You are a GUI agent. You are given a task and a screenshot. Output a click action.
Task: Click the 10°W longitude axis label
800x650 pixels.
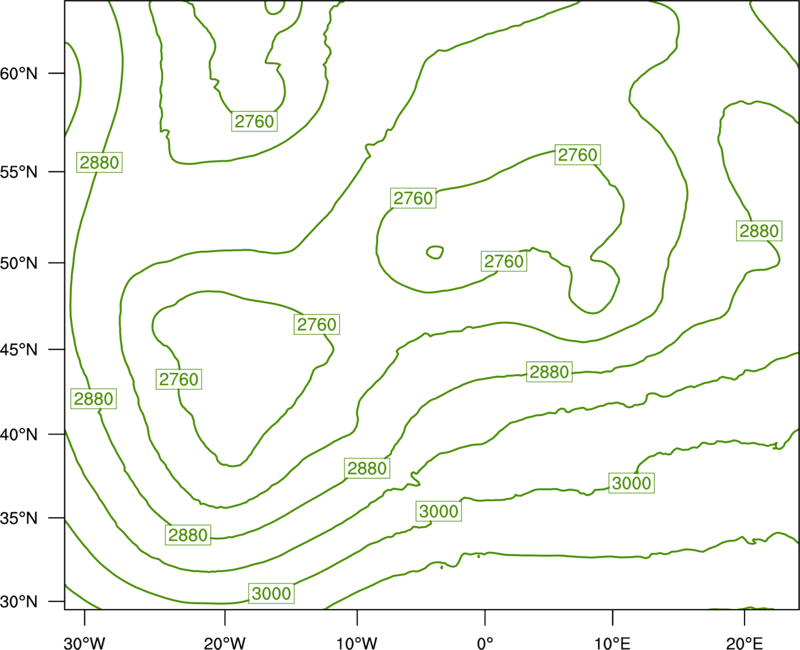(x=357, y=643)
